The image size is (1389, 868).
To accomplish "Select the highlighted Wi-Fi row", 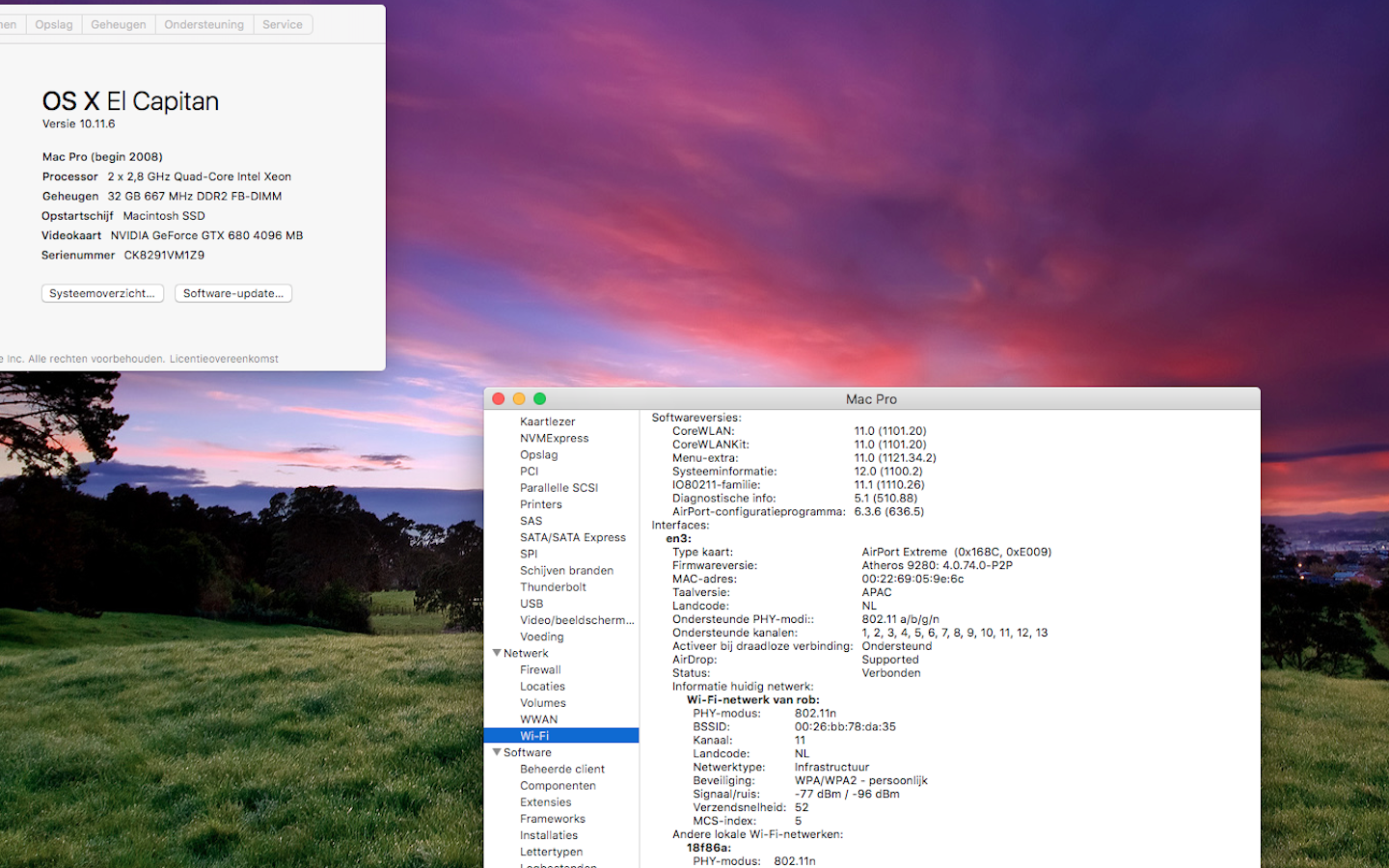I will tap(561, 736).
